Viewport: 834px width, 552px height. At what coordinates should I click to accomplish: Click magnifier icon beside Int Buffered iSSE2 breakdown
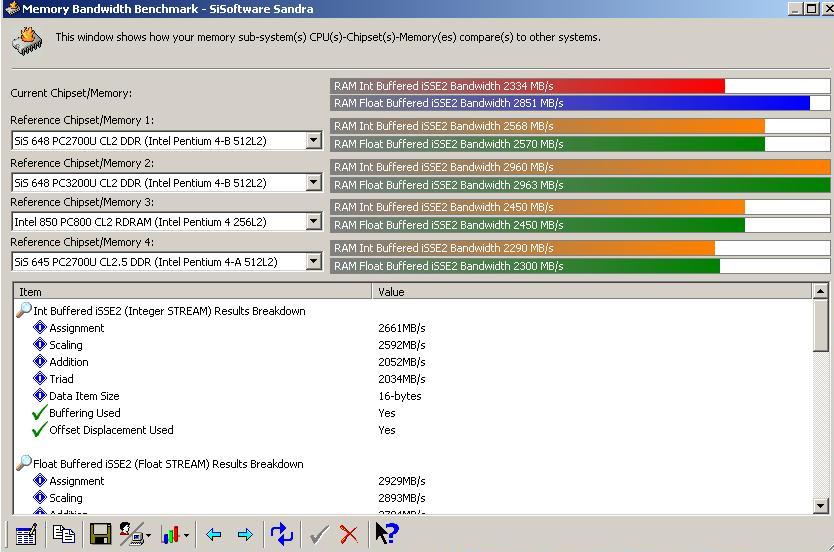pos(24,310)
